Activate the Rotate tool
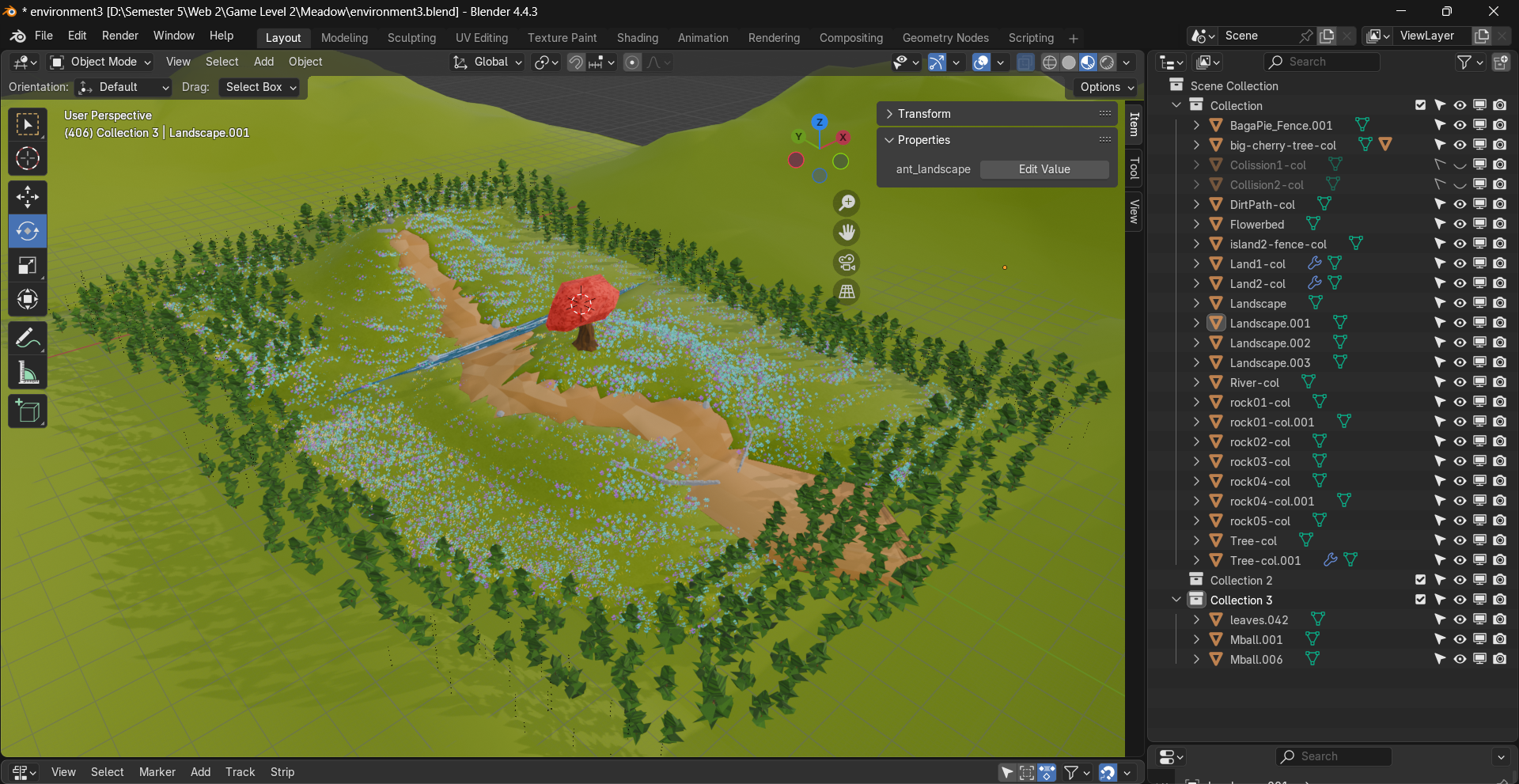The image size is (1519, 784). tap(28, 231)
